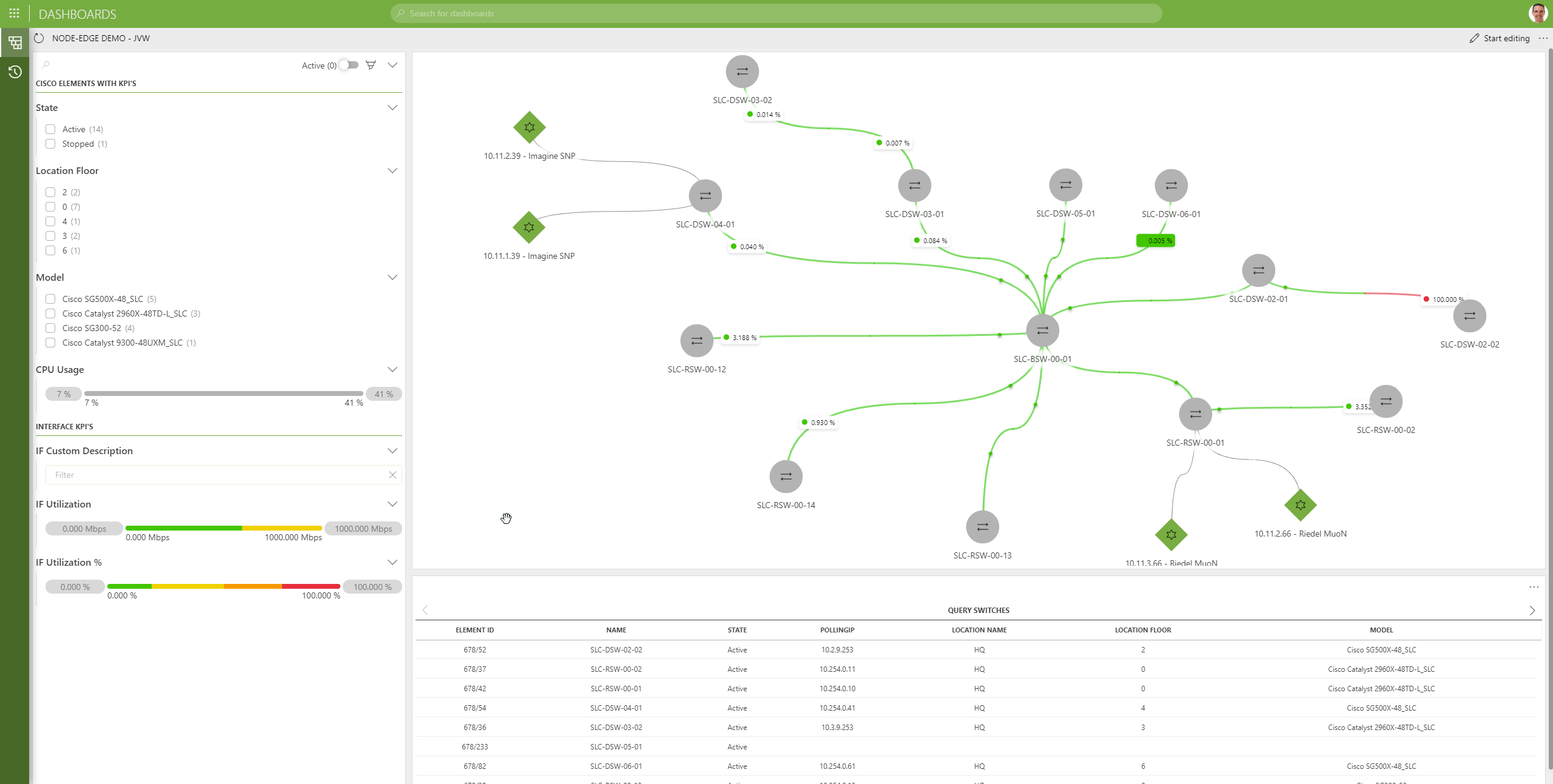Collapse the Location Floor section

pos(392,170)
